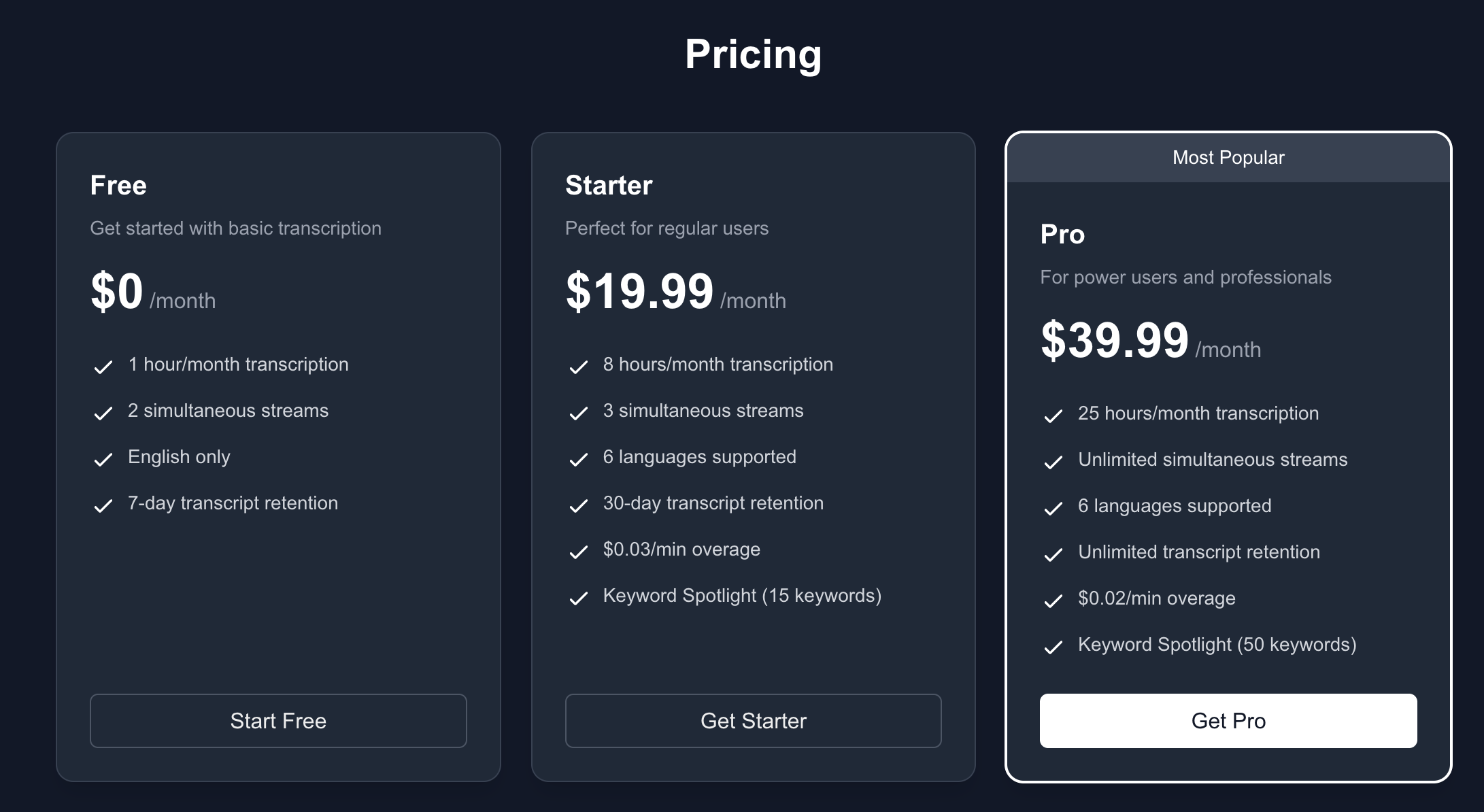Click the Get Starter button

(753, 721)
